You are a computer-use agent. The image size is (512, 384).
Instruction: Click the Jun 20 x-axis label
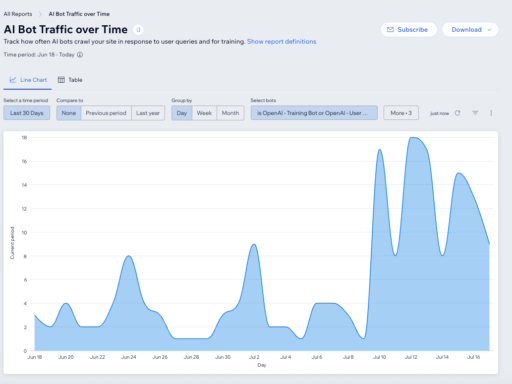coord(66,357)
